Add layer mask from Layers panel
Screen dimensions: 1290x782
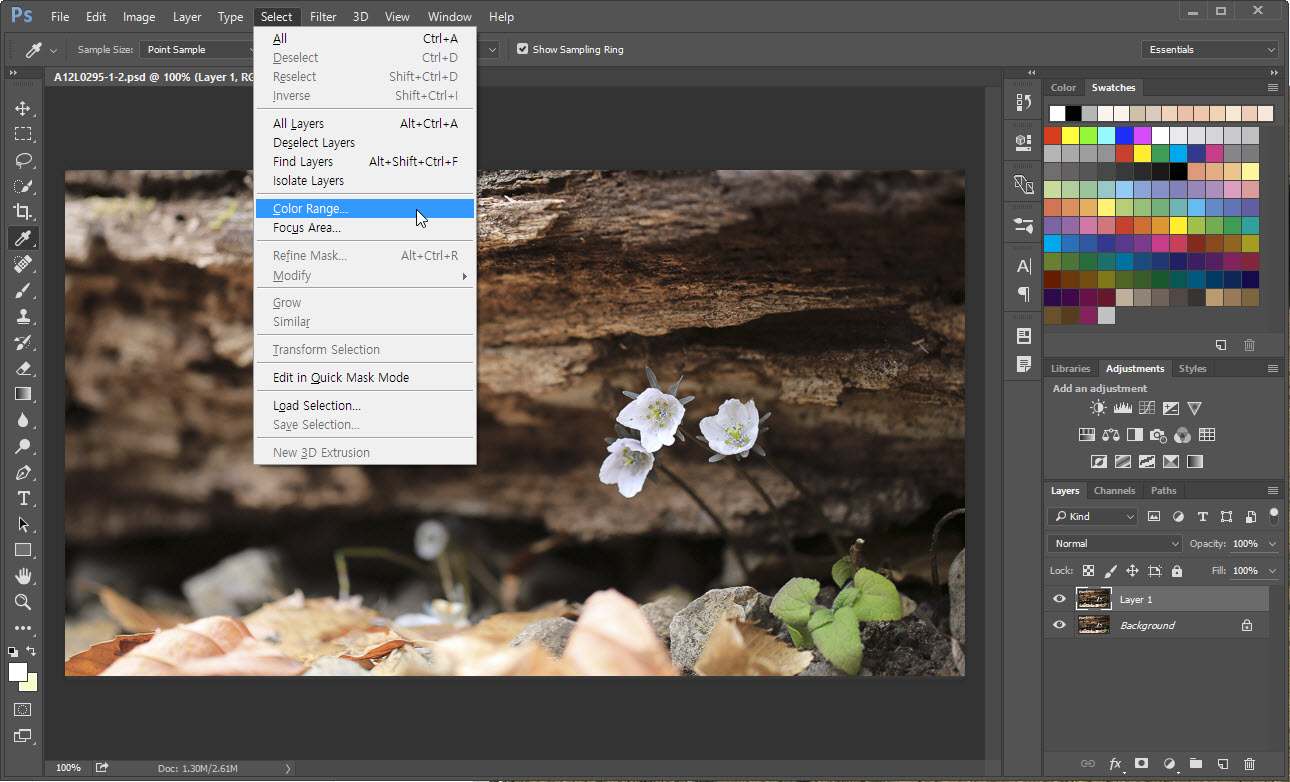coord(1141,764)
